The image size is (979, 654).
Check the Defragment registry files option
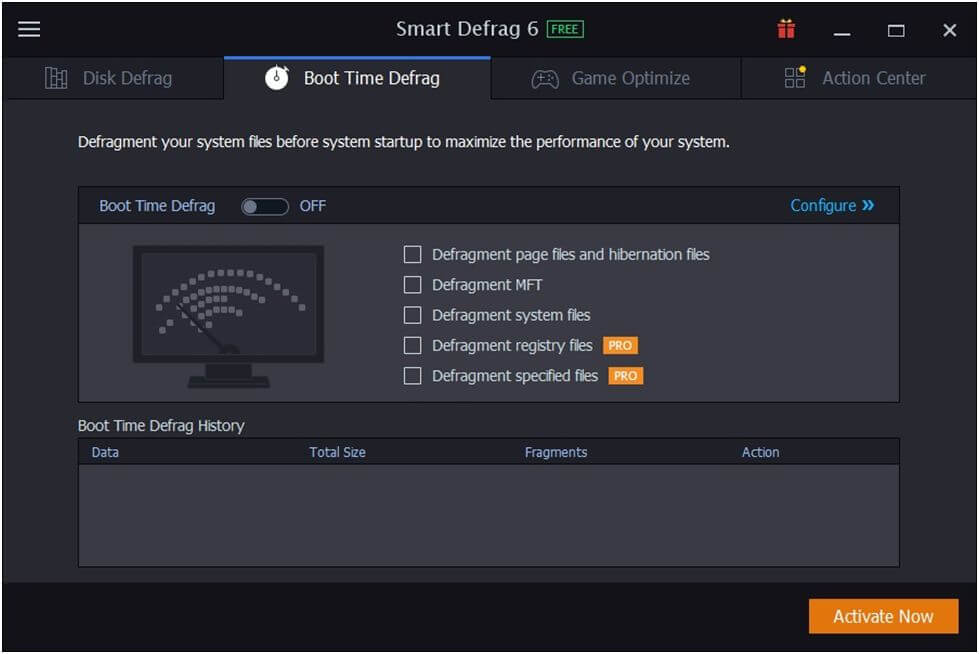pos(412,345)
